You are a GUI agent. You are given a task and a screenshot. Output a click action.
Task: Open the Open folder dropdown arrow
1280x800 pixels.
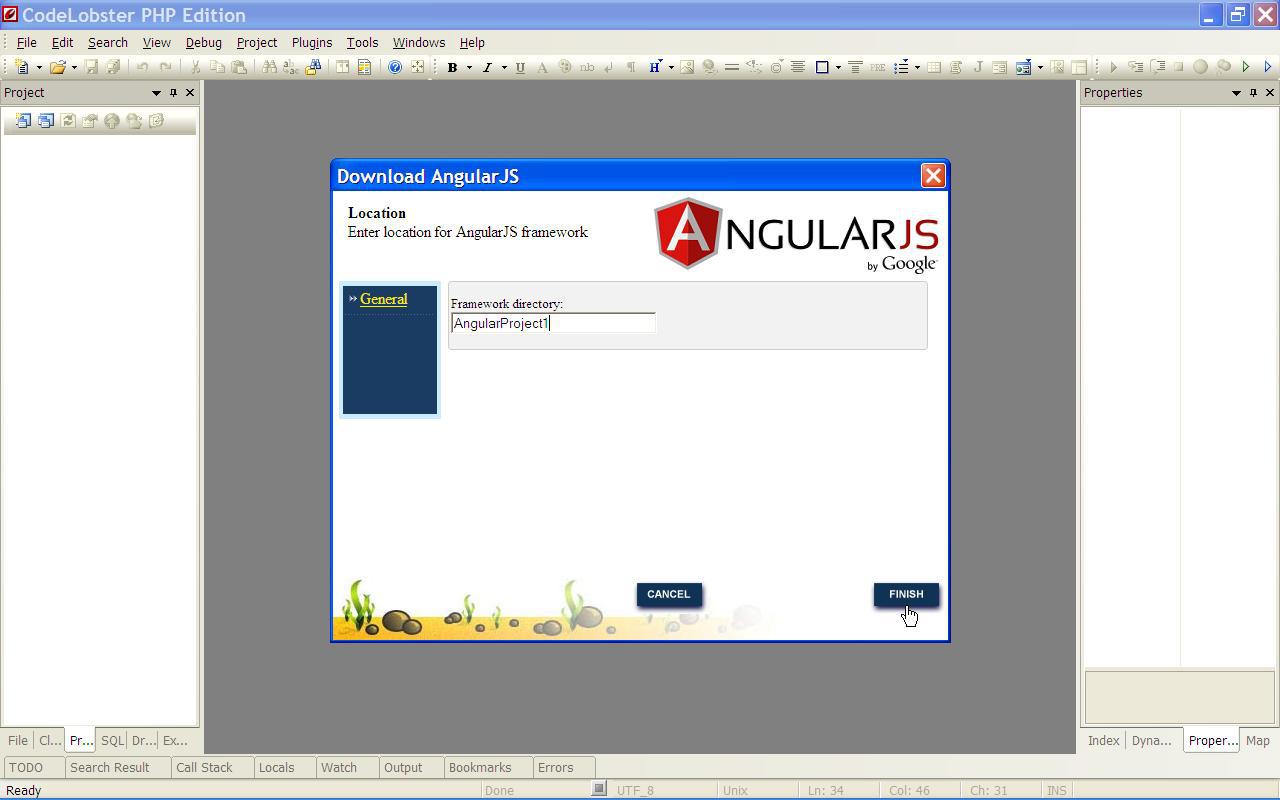[x=74, y=67]
